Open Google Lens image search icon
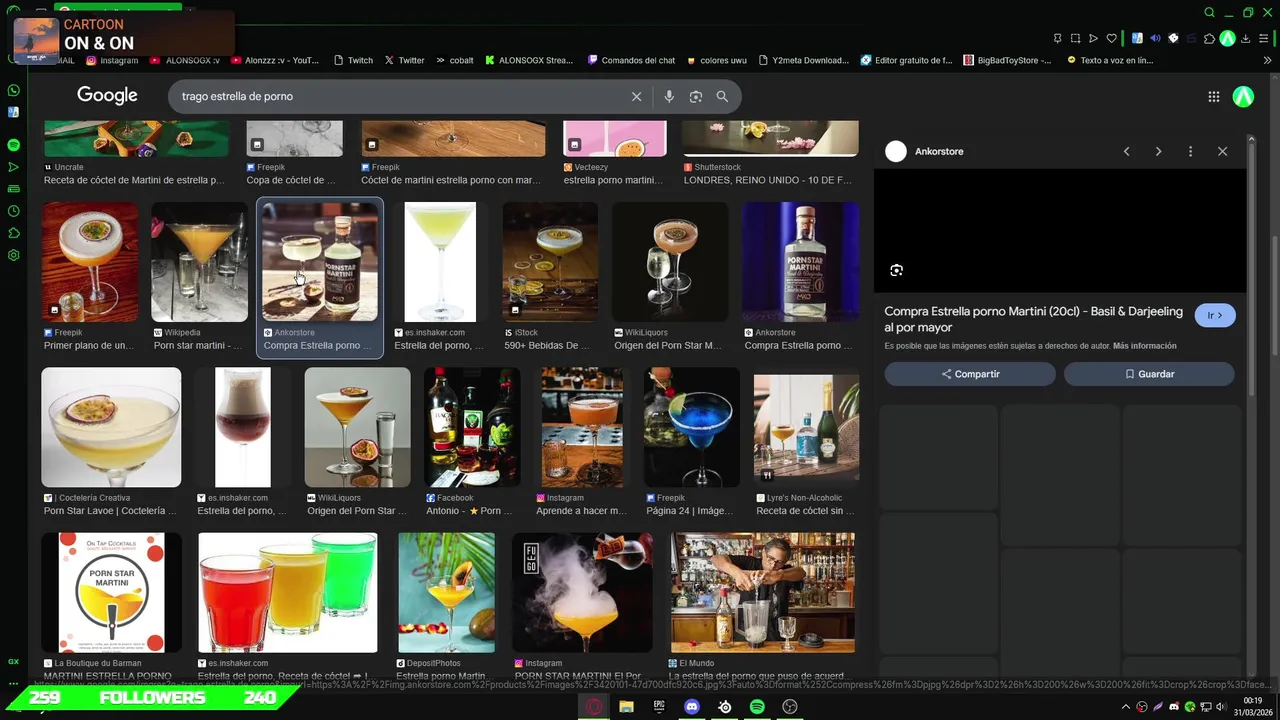 pos(696,97)
